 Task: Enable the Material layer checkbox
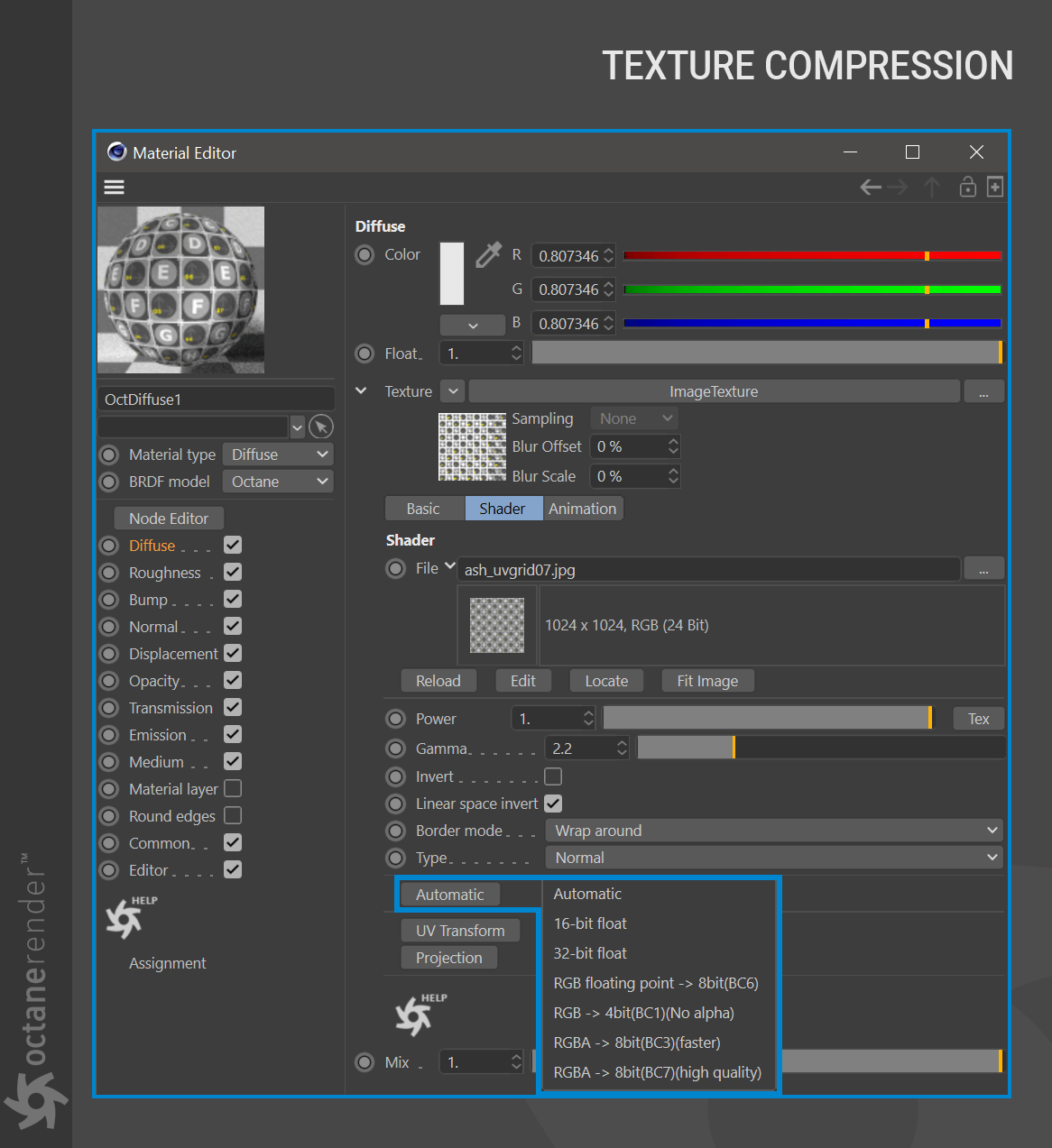pyautogui.click(x=233, y=788)
